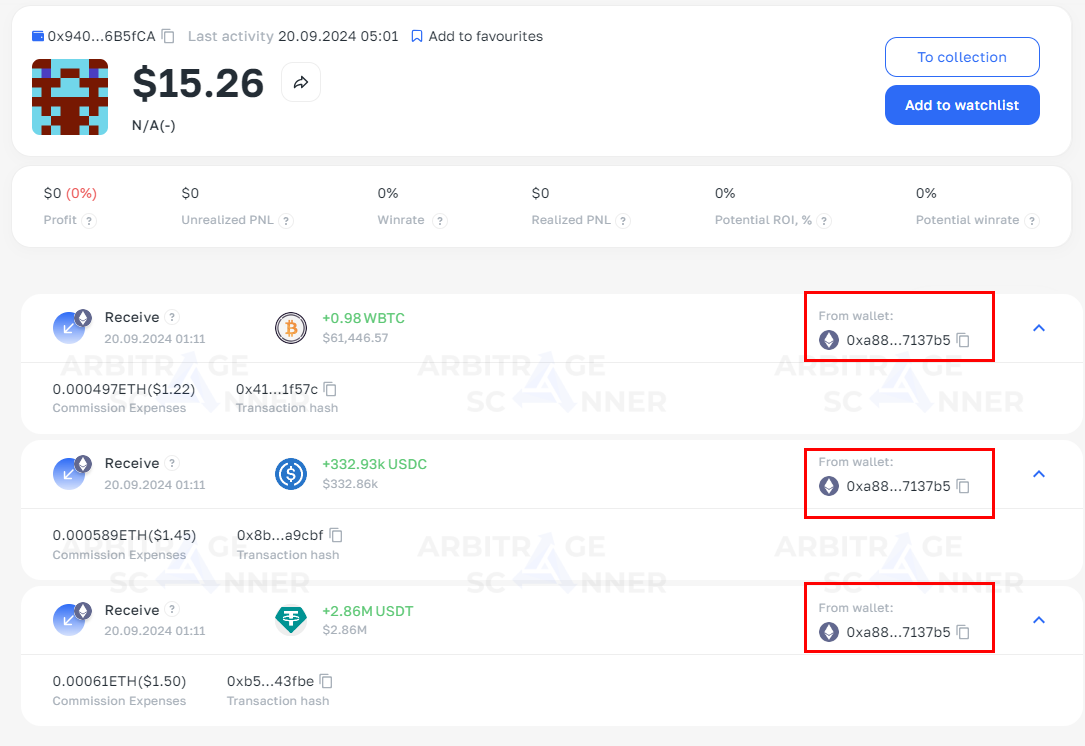This screenshot has width=1085, height=746.
Task: Click the share arrow next to $15.26
Action: tap(301, 83)
